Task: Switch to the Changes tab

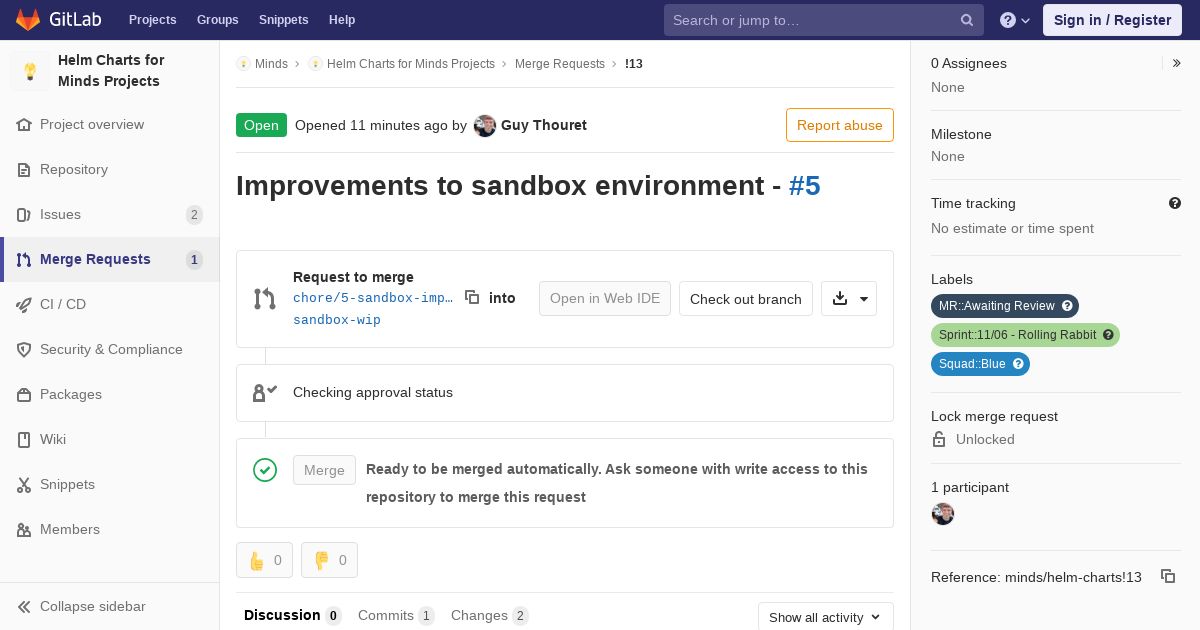Action: click(489, 615)
